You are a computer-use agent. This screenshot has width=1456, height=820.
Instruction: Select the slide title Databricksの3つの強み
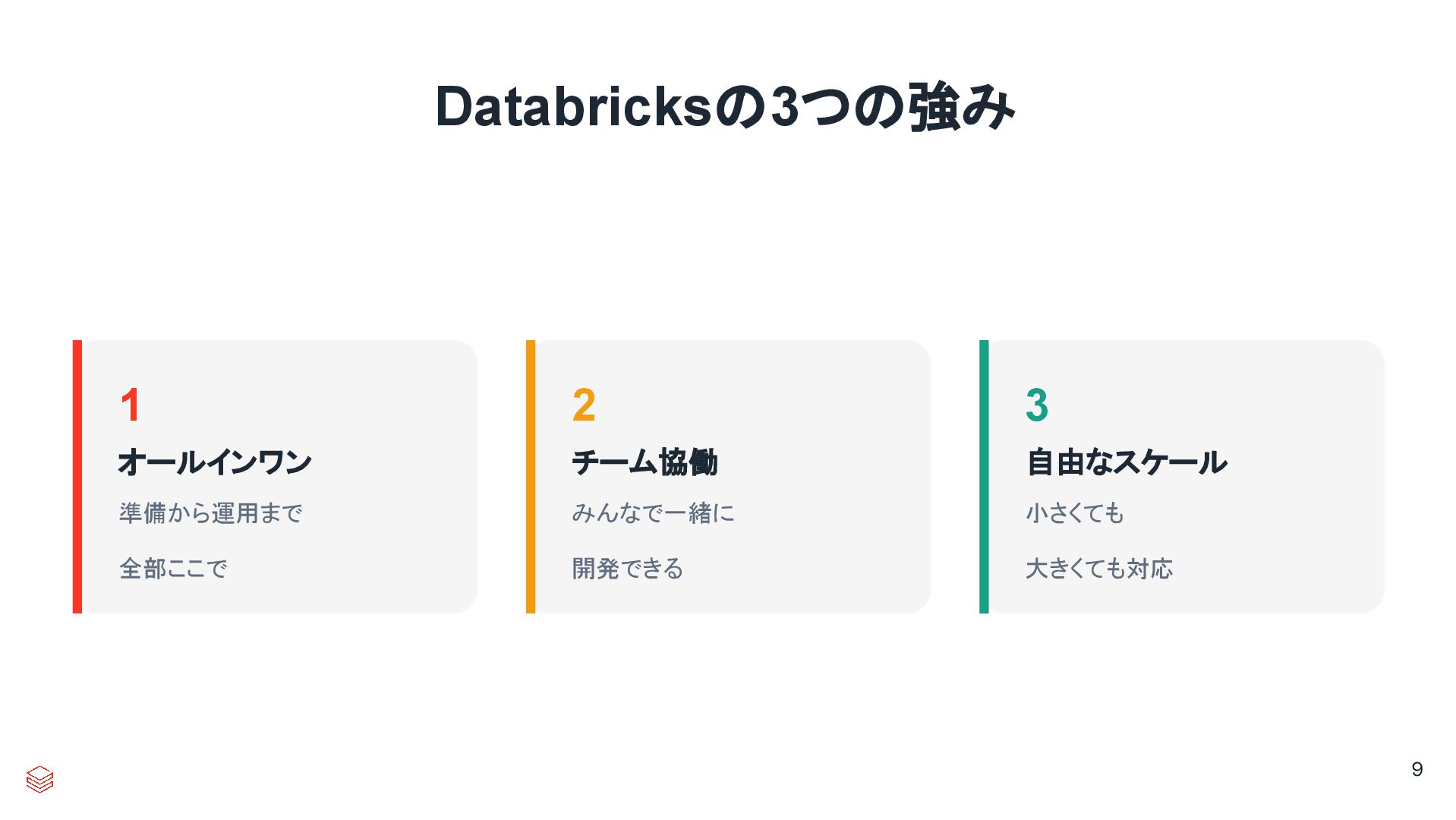(x=725, y=107)
